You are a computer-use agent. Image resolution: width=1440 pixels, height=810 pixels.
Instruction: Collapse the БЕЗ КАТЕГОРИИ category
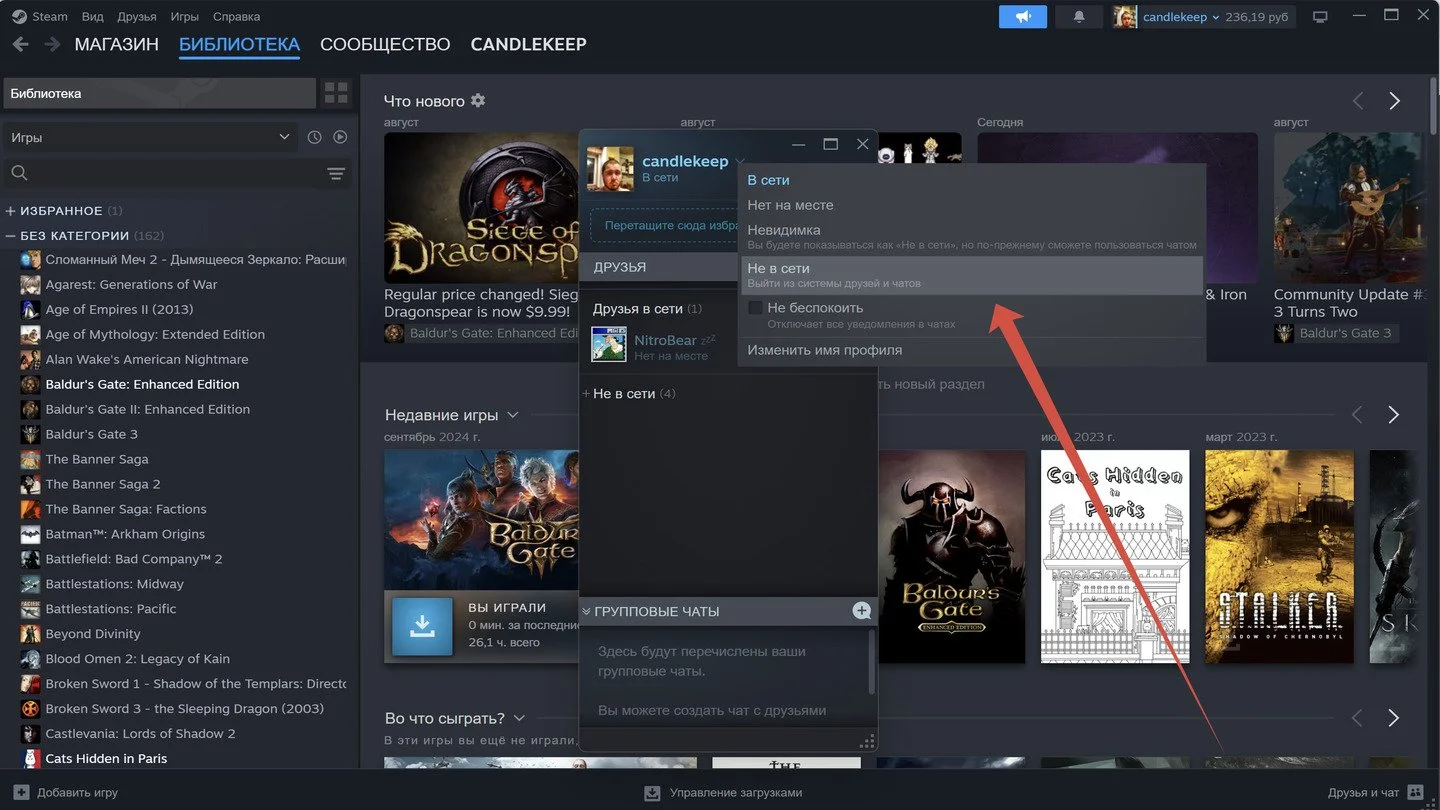coord(11,236)
